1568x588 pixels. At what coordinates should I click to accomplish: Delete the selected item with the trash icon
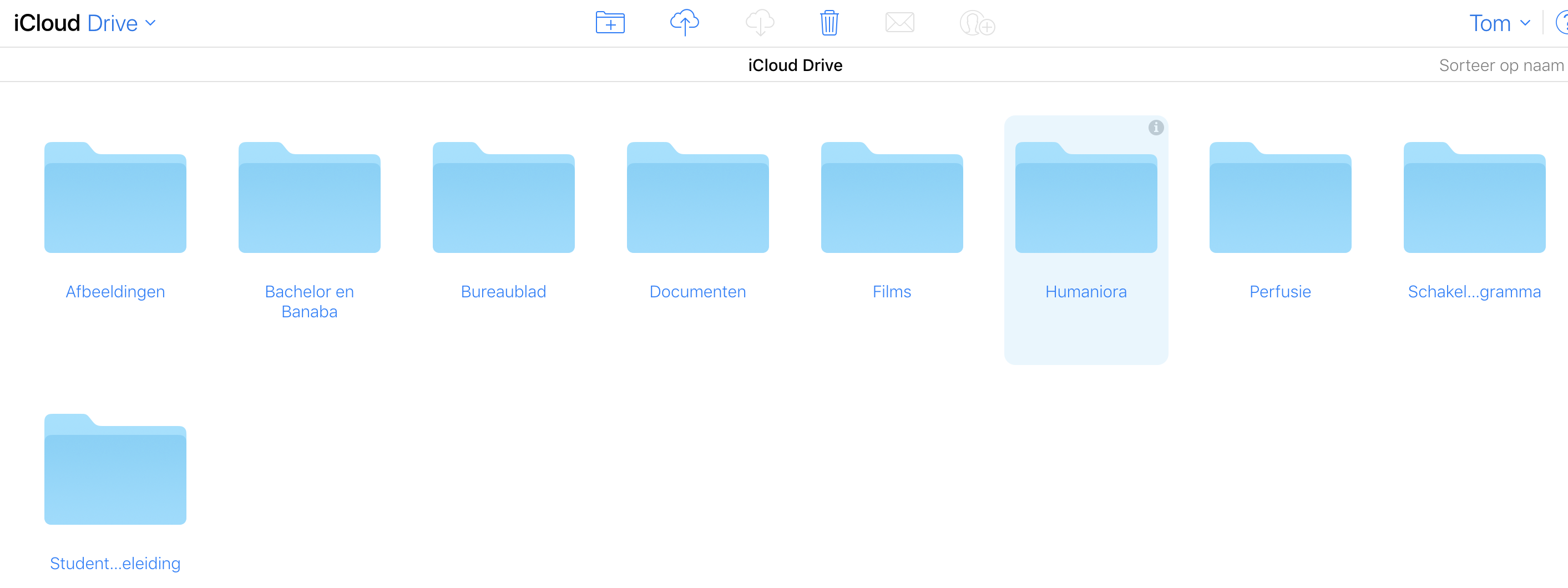tap(829, 23)
